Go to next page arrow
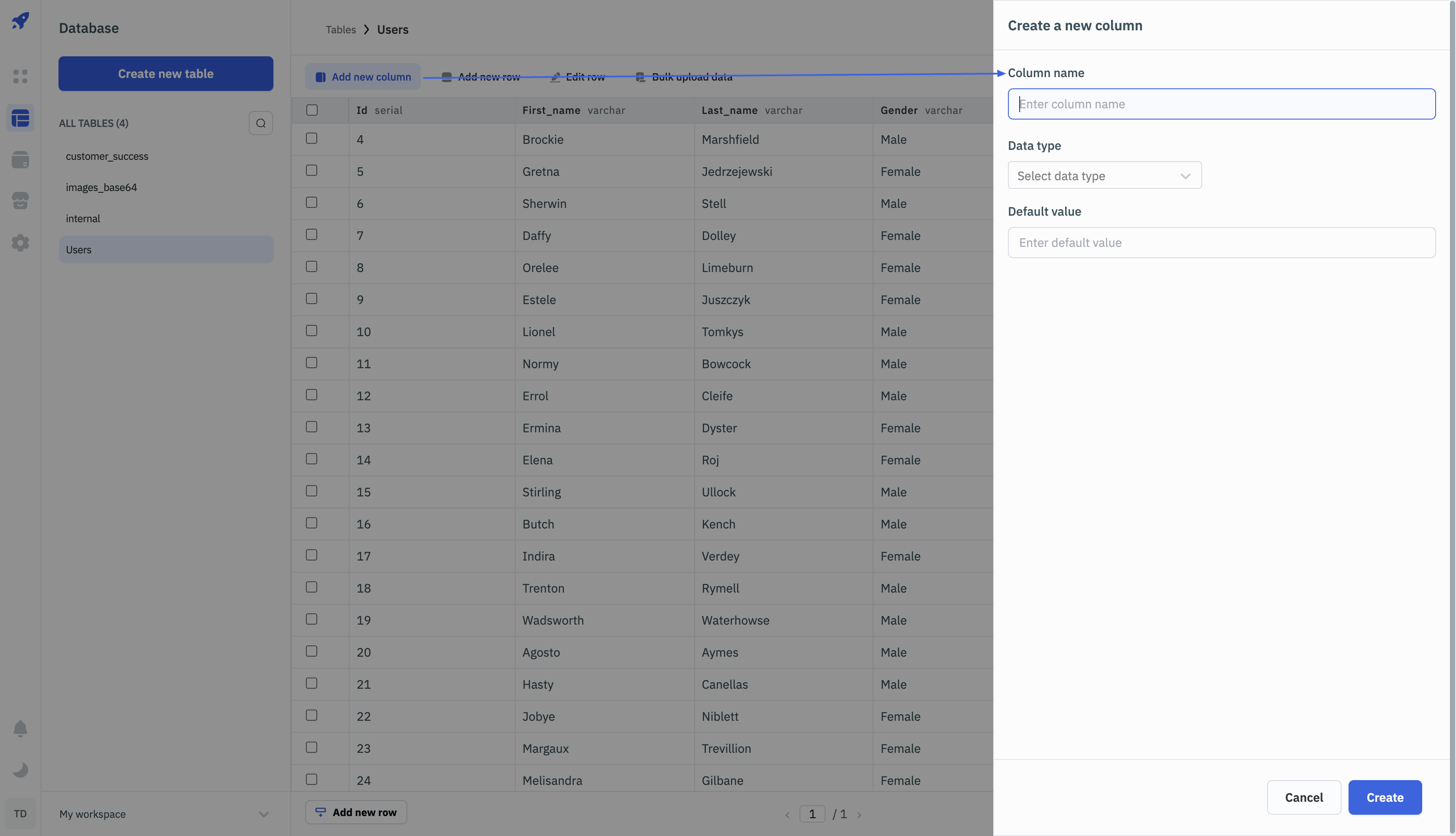 coord(859,814)
